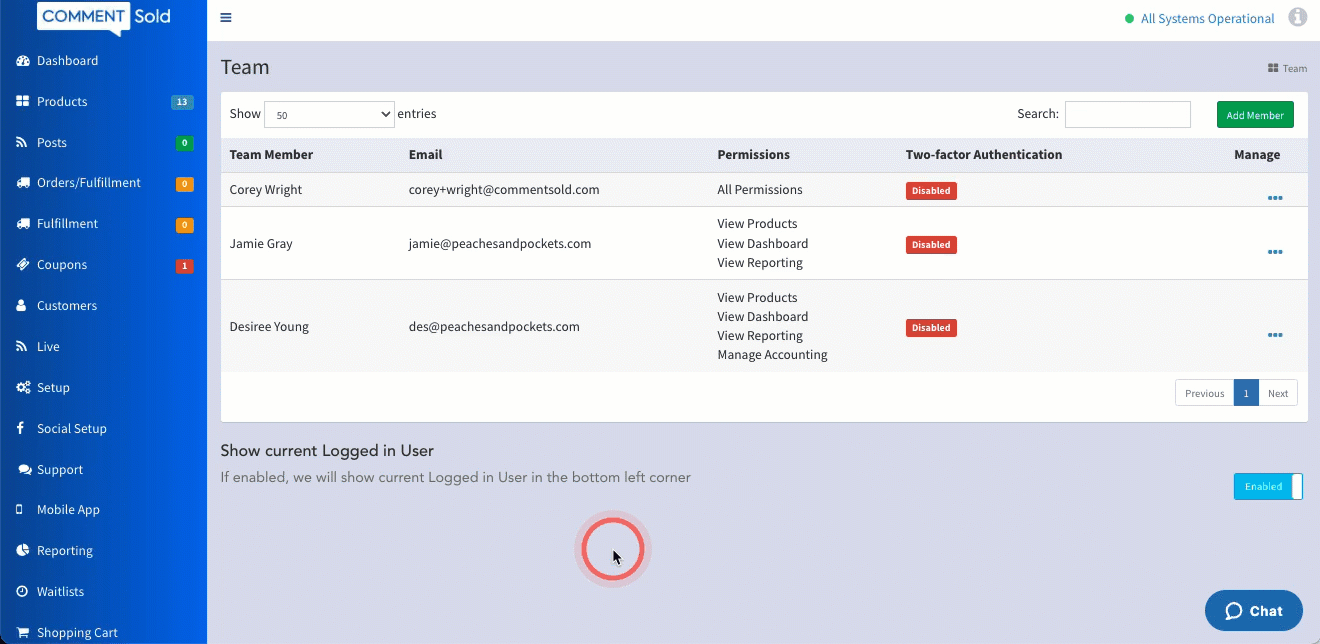Click the Customers person icon in sidebar
The image size is (1320, 644).
(22, 306)
